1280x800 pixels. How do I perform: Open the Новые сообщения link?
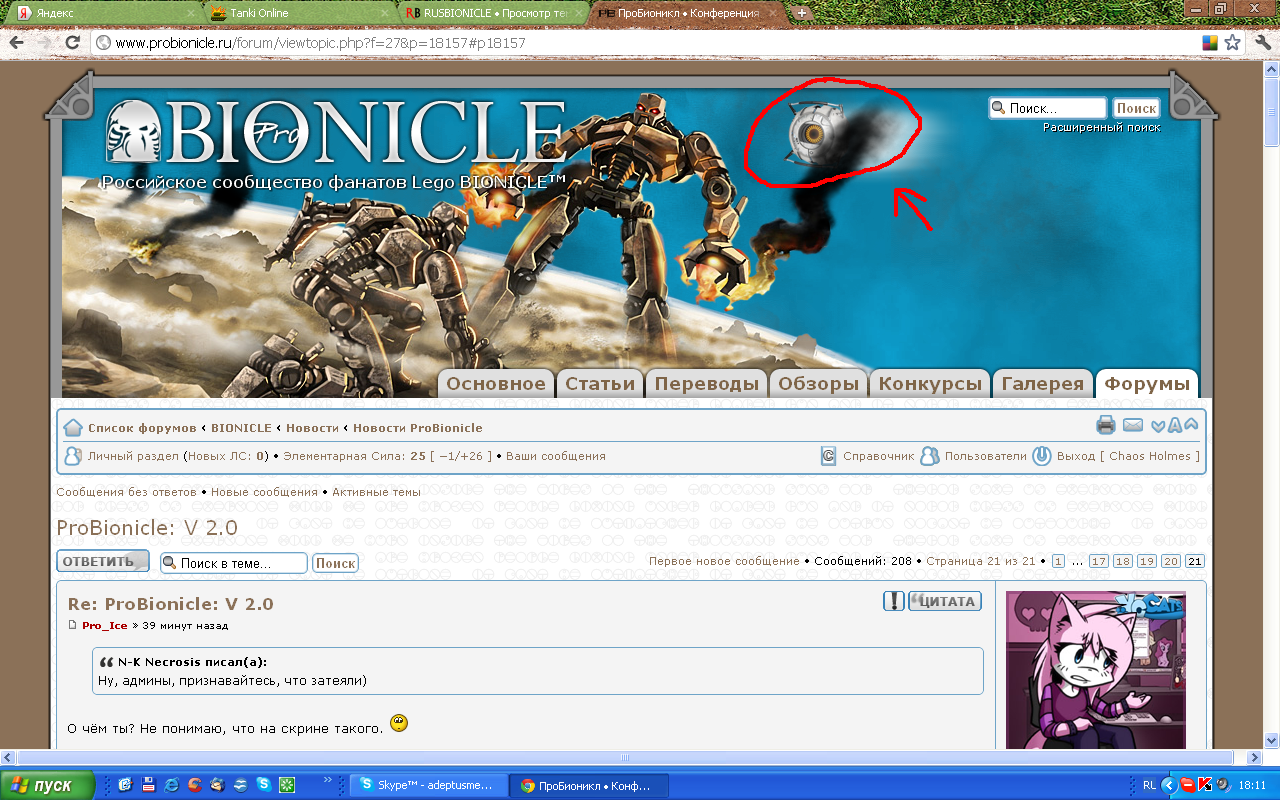coord(266,492)
